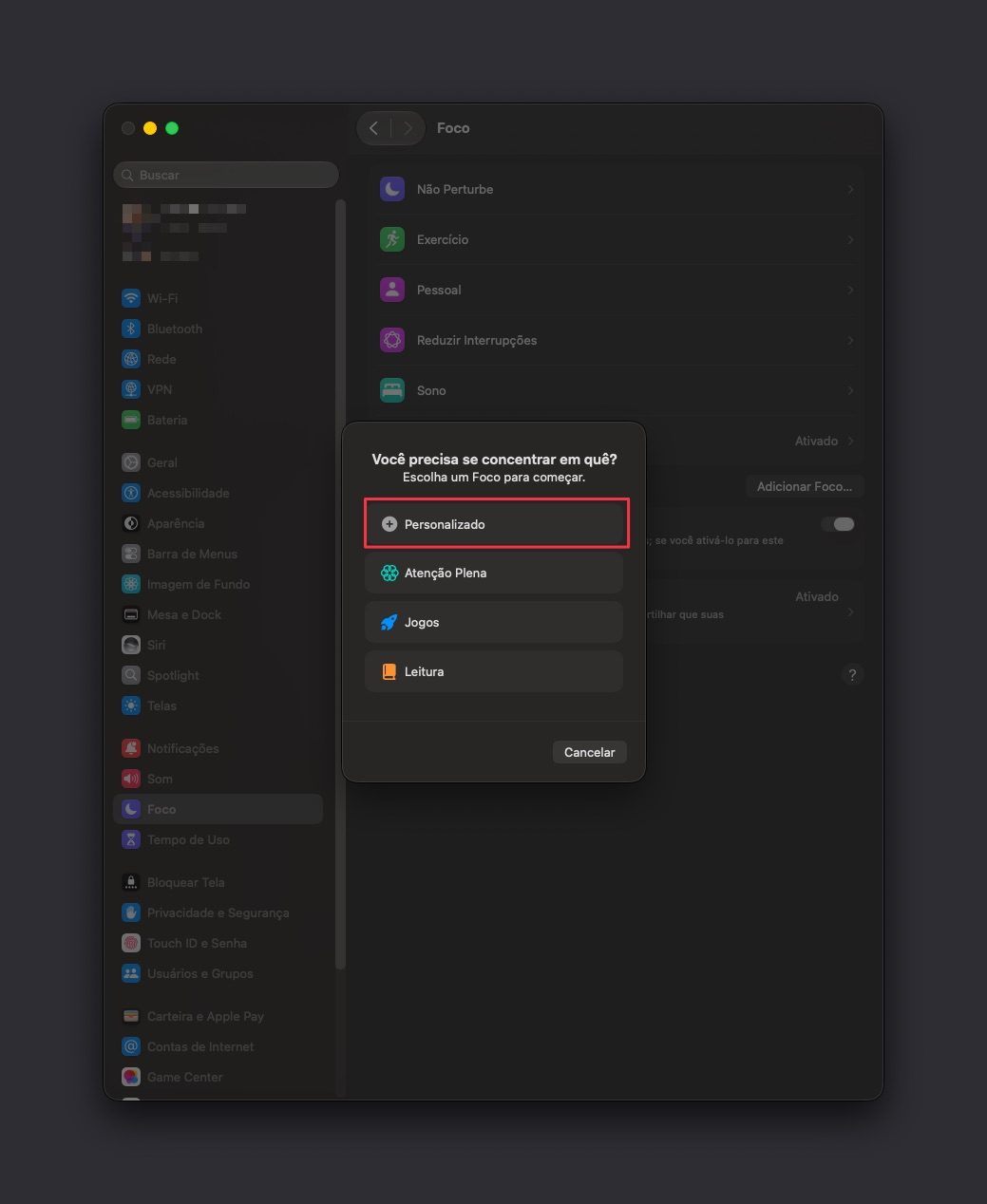Select Foco in the sidebar
987x1204 pixels.
[218, 809]
